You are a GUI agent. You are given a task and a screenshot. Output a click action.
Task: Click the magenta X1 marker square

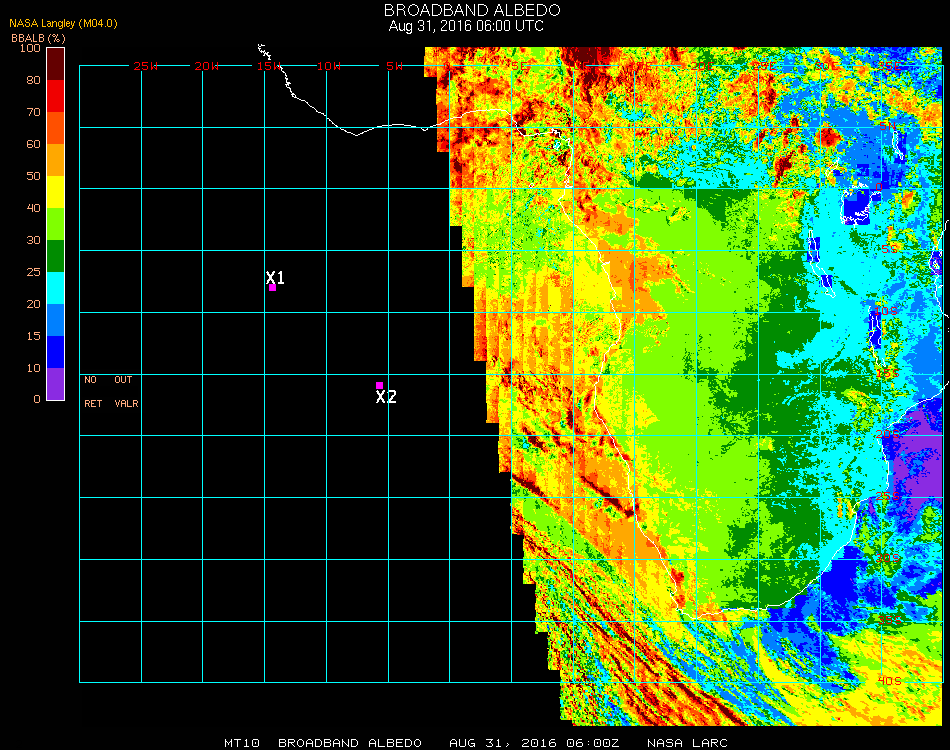point(272,288)
